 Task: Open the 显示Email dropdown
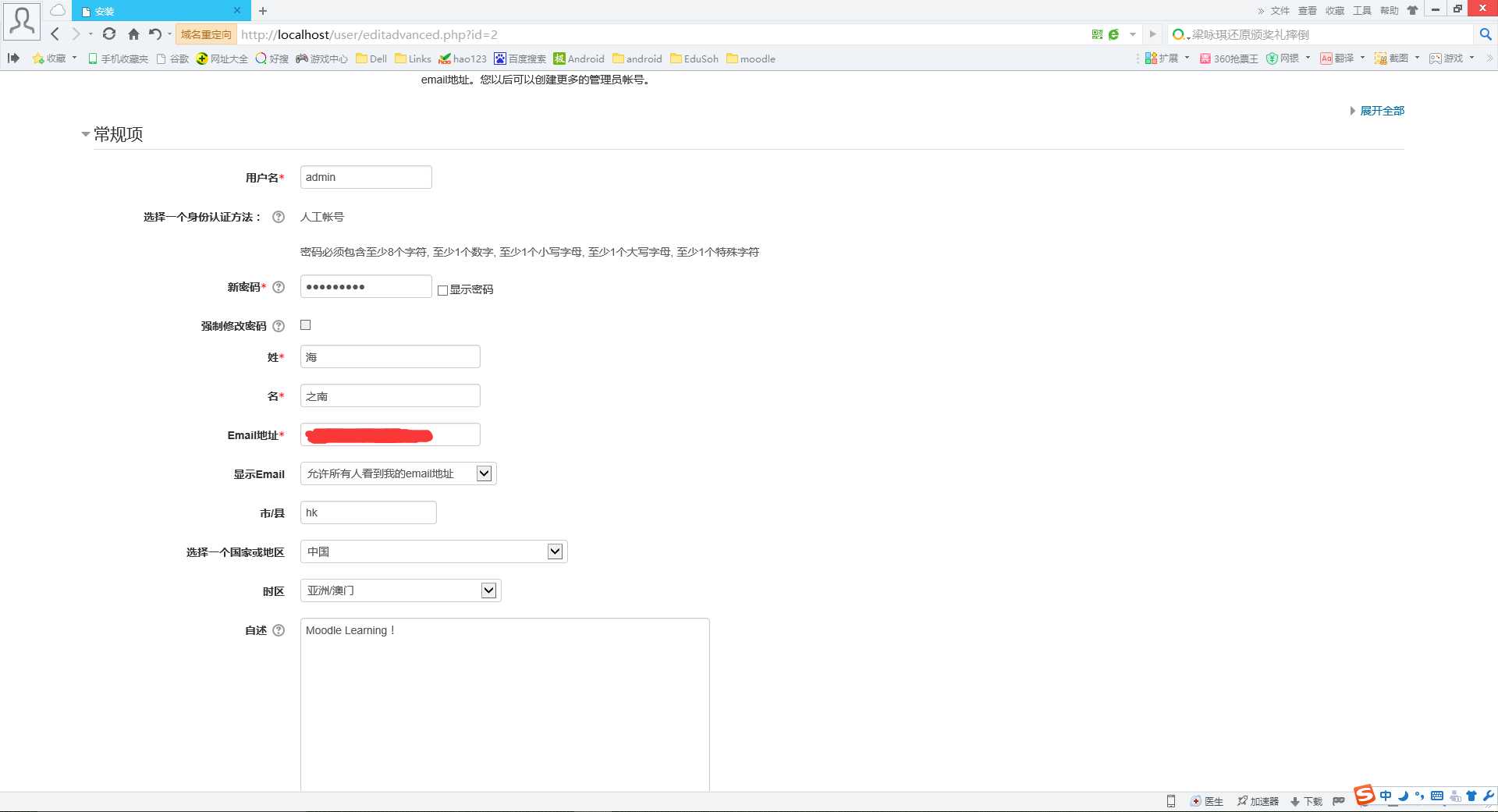click(399, 473)
